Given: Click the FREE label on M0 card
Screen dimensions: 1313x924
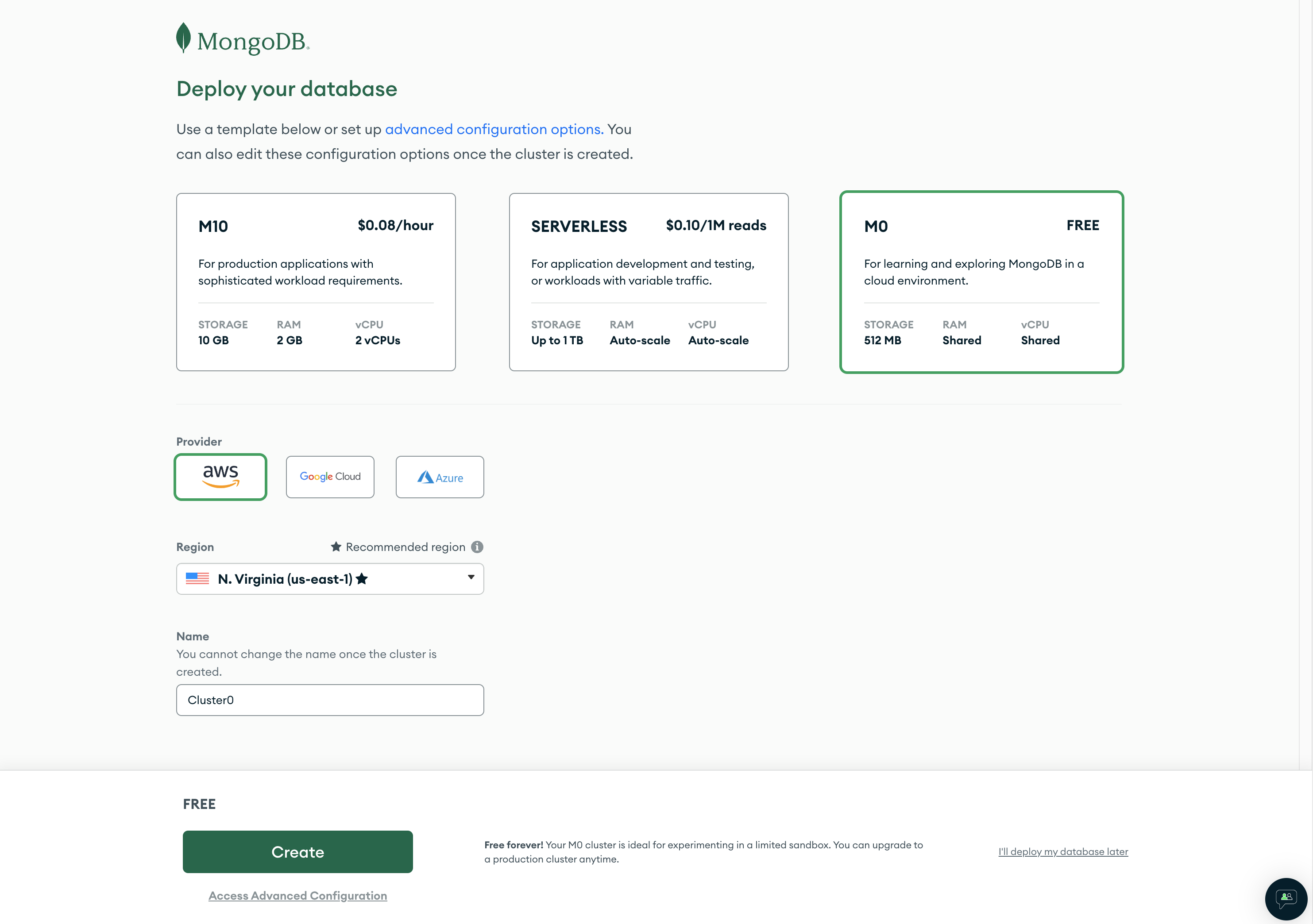Looking at the screenshot, I should [x=1082, y=225].
